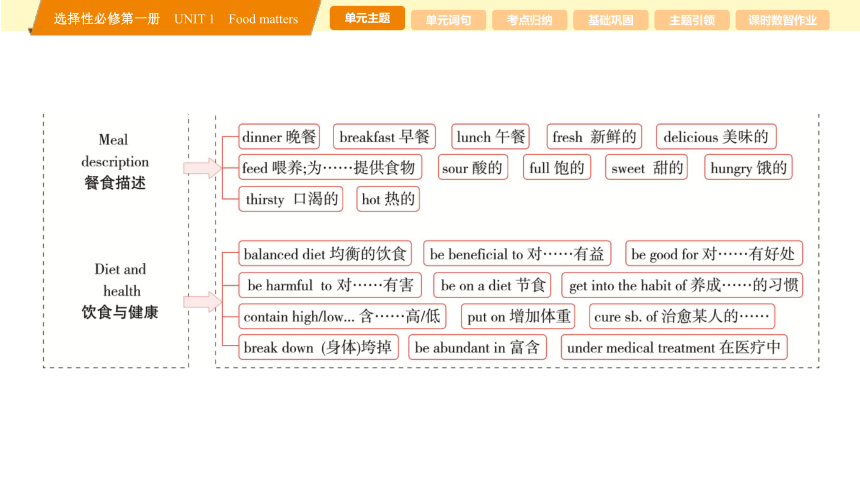
Task: Click the full 饱的 word box
Action: pyautogui.click(x=557, y=167)
